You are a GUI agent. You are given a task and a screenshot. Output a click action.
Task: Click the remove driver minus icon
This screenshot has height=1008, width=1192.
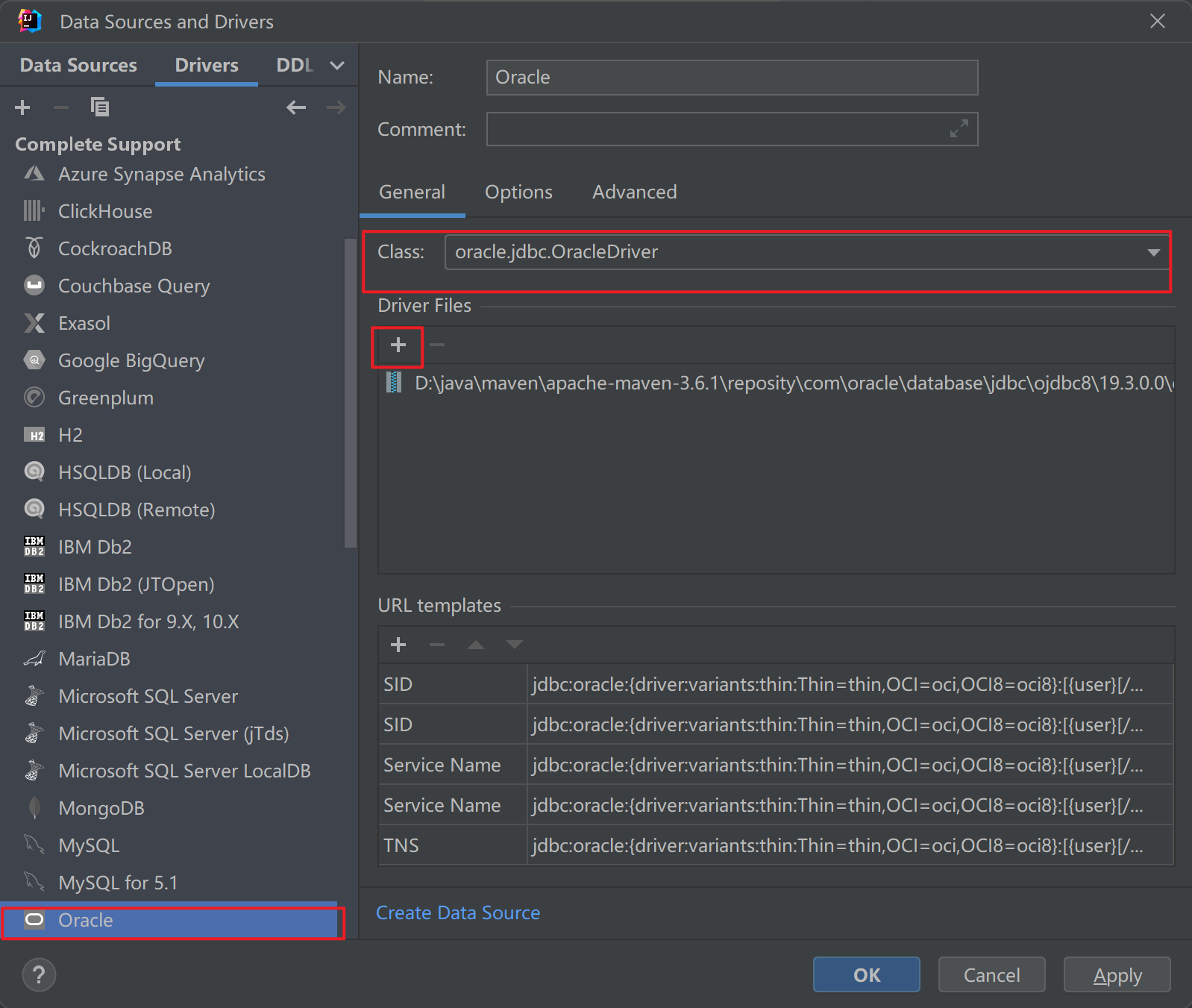tap(61, 107)
